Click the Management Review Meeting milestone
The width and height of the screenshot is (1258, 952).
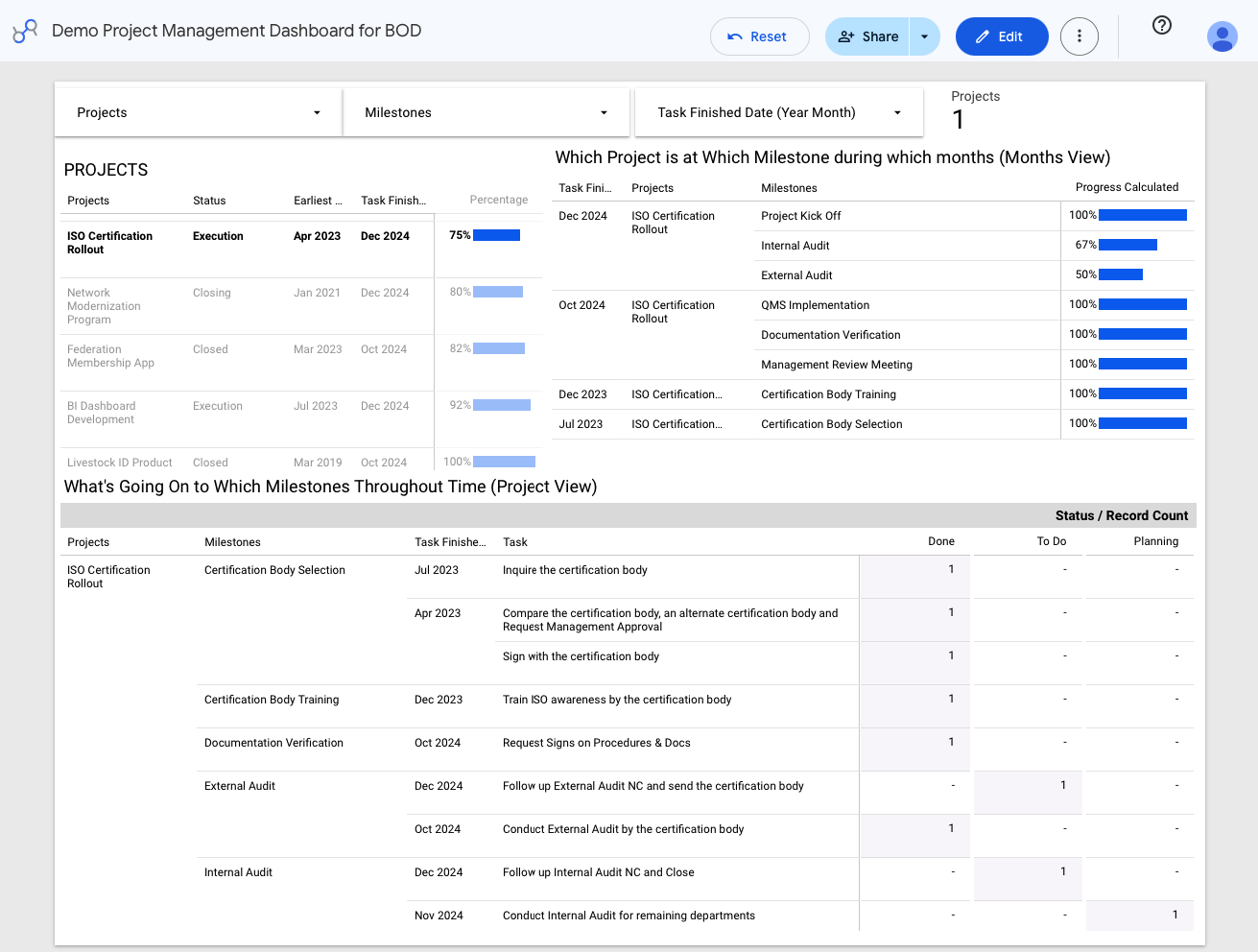point(837,365)
